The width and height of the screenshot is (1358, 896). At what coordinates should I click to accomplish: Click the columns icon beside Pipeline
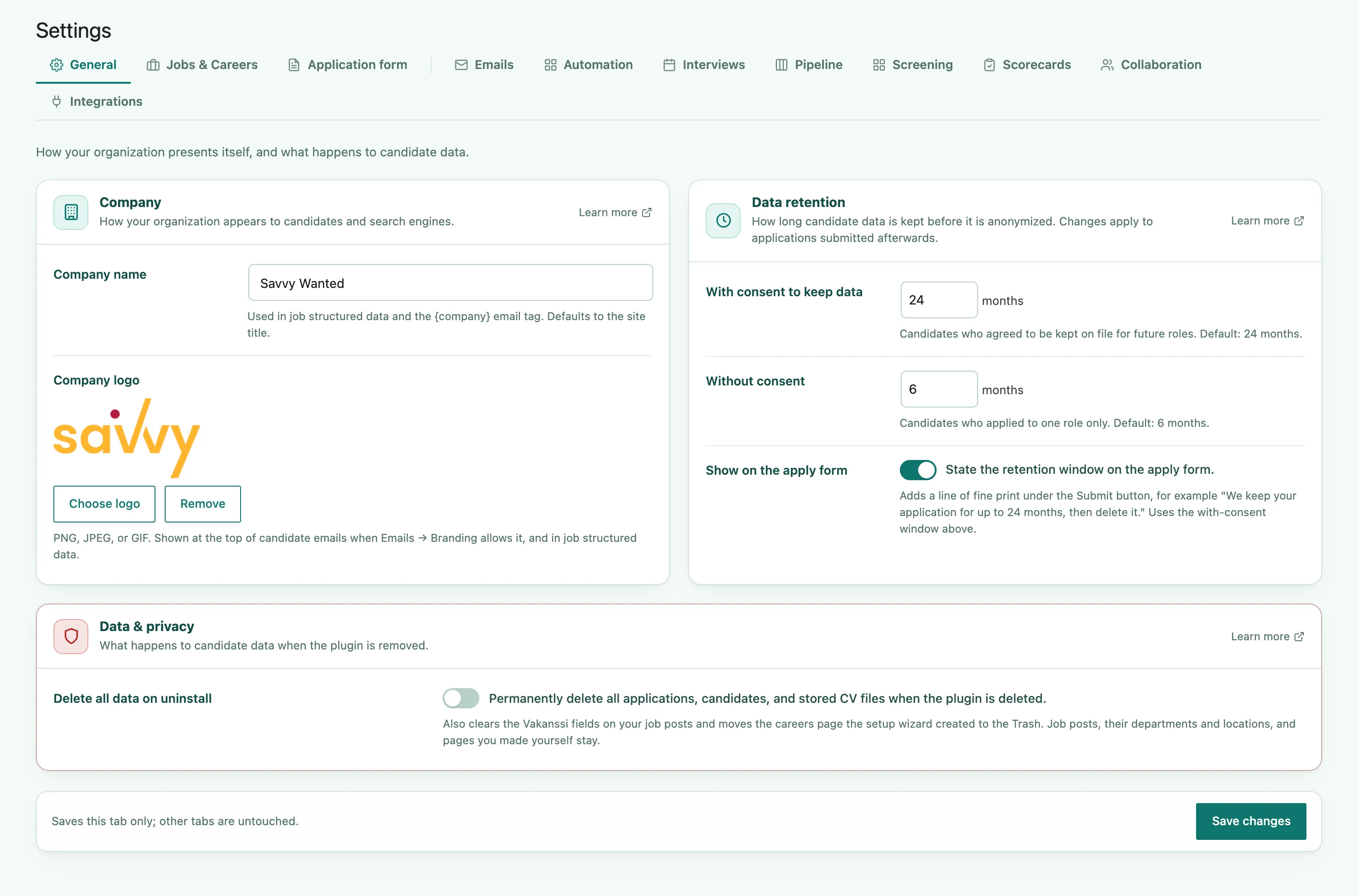pos(781,64)
